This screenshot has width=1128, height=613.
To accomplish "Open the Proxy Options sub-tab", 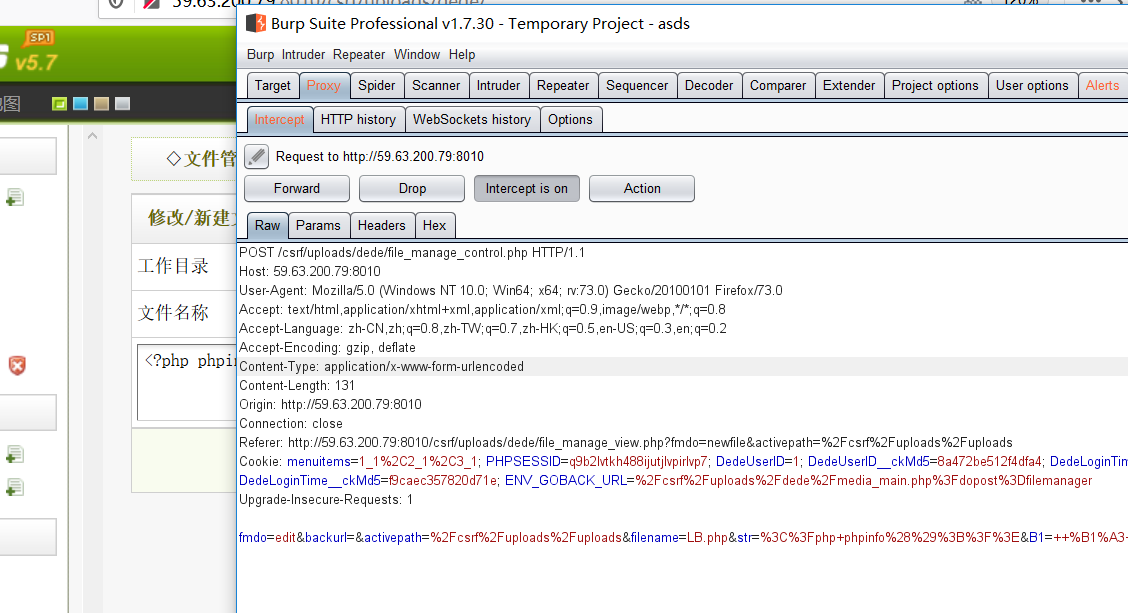I will 570,119.
